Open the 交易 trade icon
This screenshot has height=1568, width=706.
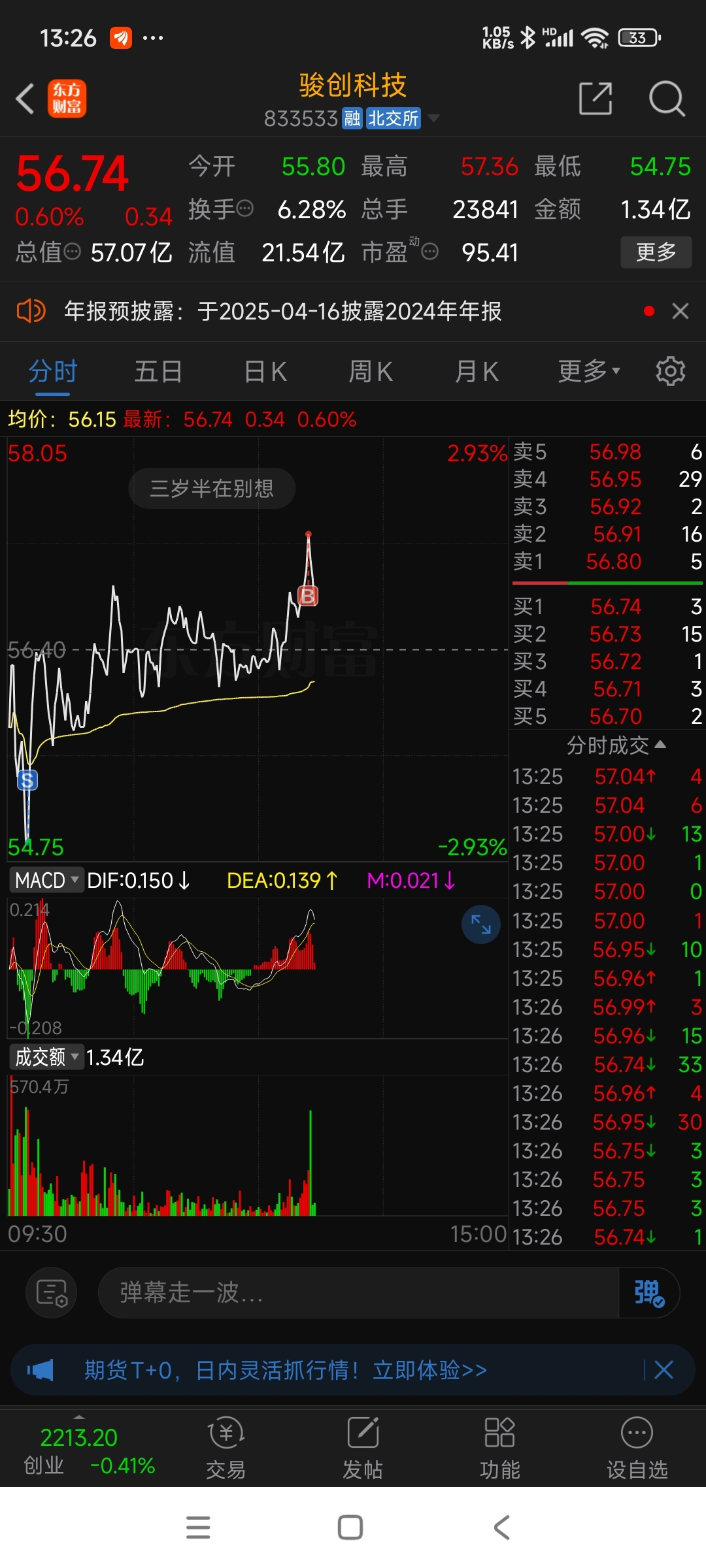226,1447
